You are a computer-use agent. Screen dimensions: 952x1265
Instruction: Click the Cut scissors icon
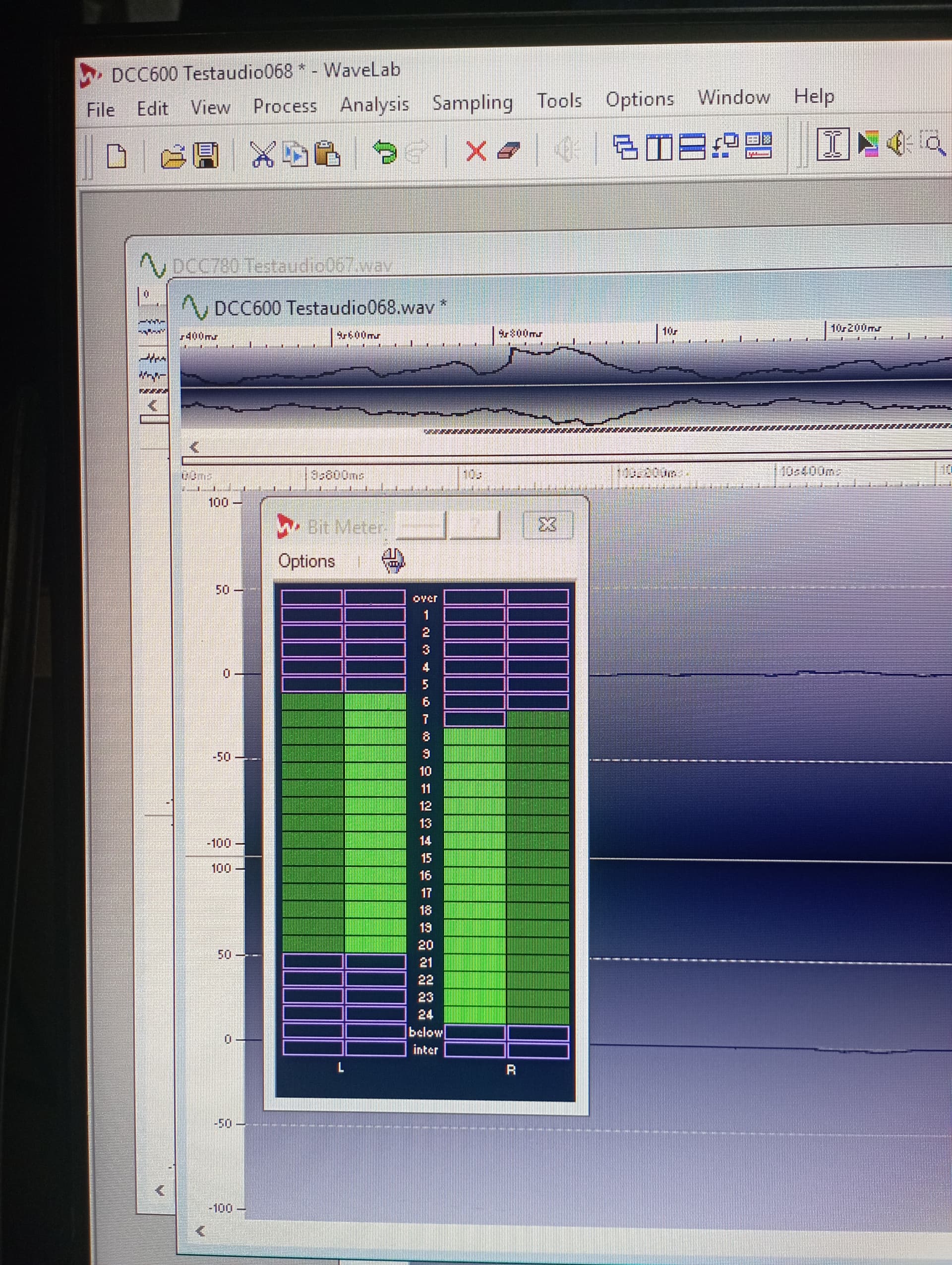tap(262, 154)
